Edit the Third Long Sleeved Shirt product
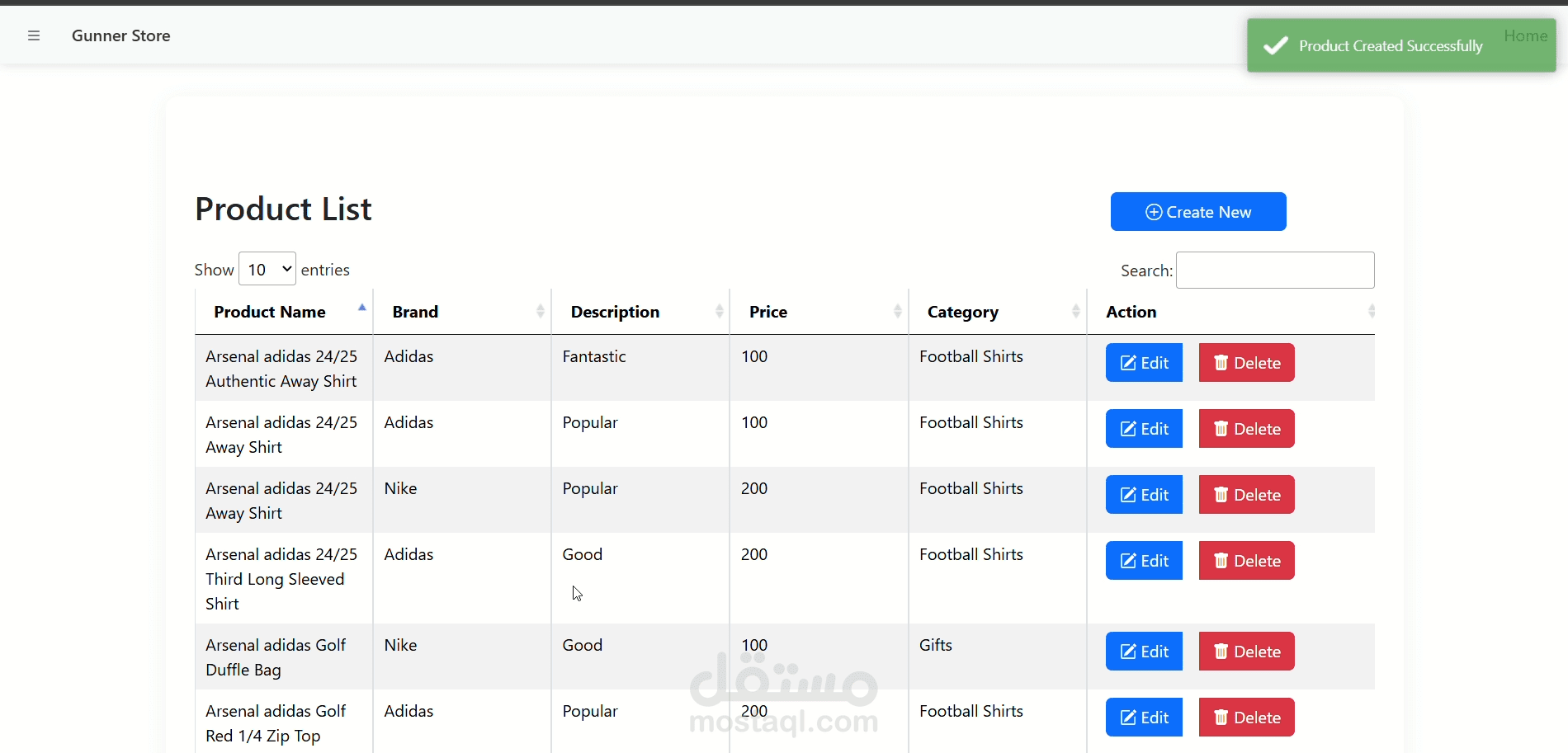Screen dimensions: 1568x753 (x=1144, y=561)
